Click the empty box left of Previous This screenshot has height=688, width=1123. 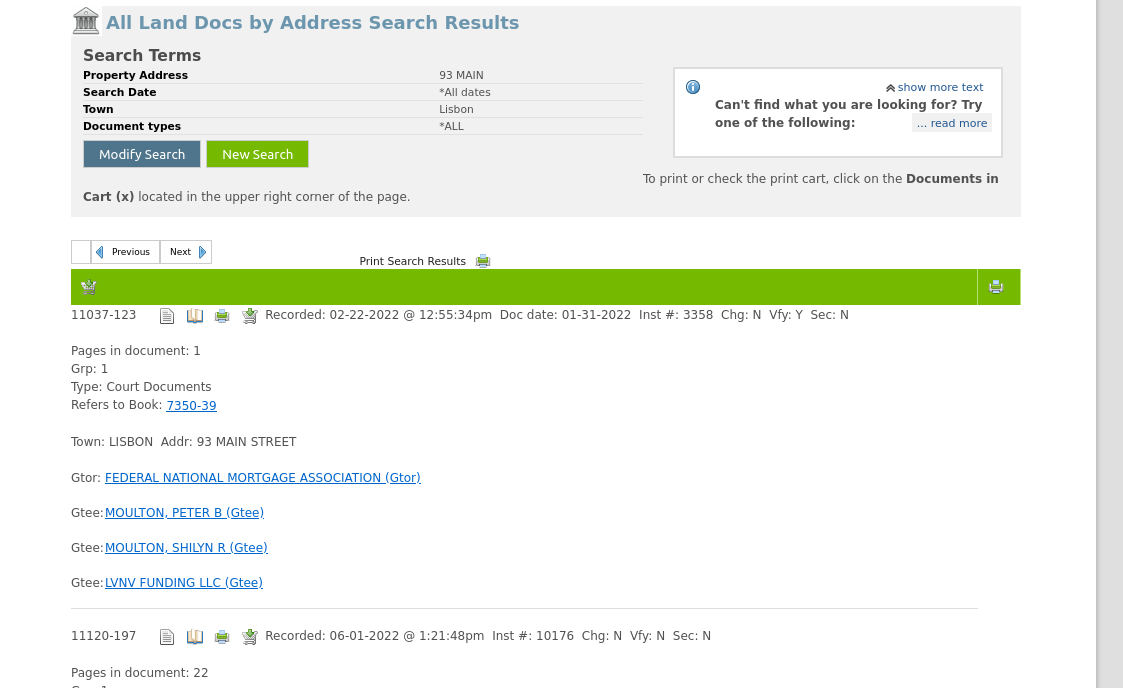(81, 252)
